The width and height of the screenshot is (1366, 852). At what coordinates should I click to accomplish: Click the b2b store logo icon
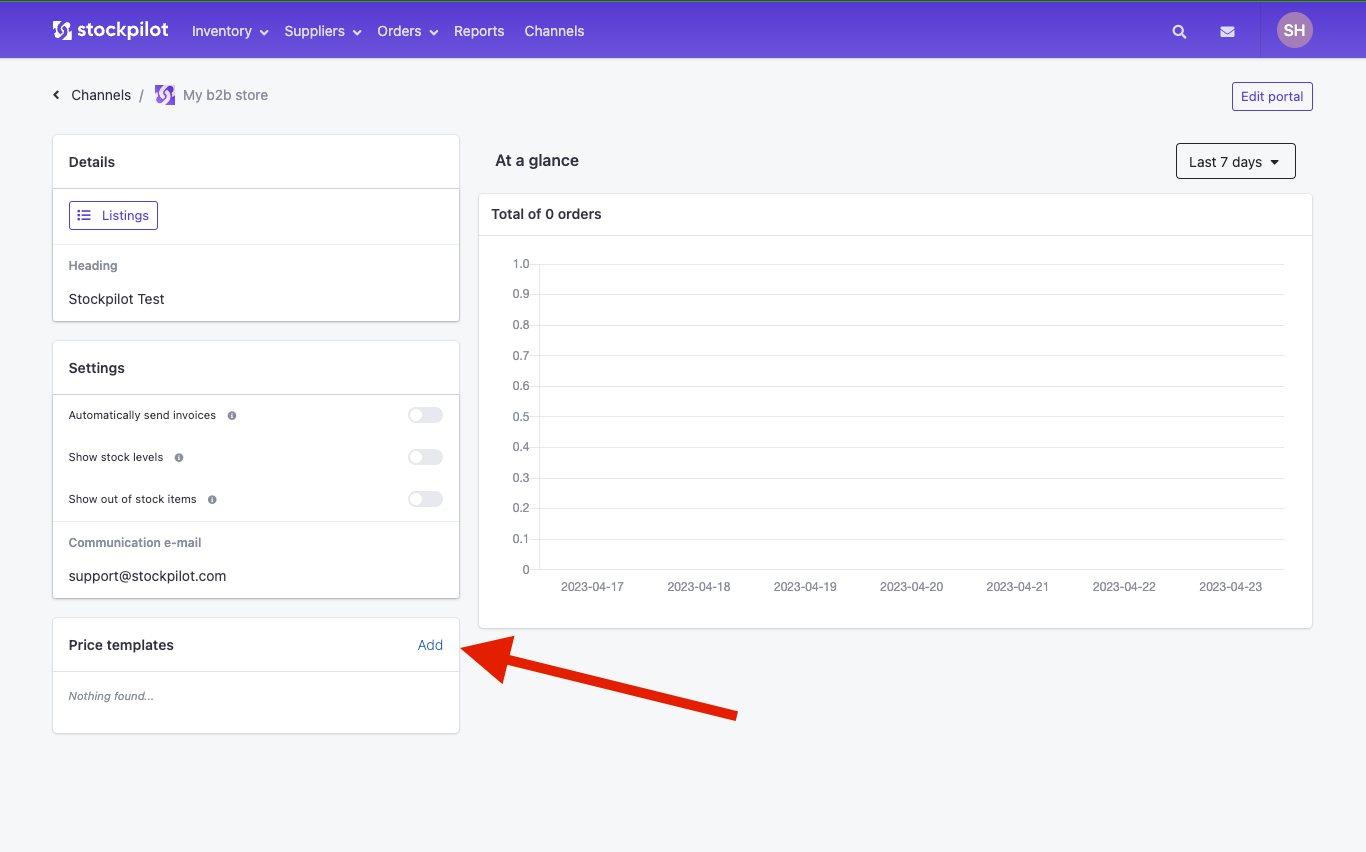(x=165, y=95)
